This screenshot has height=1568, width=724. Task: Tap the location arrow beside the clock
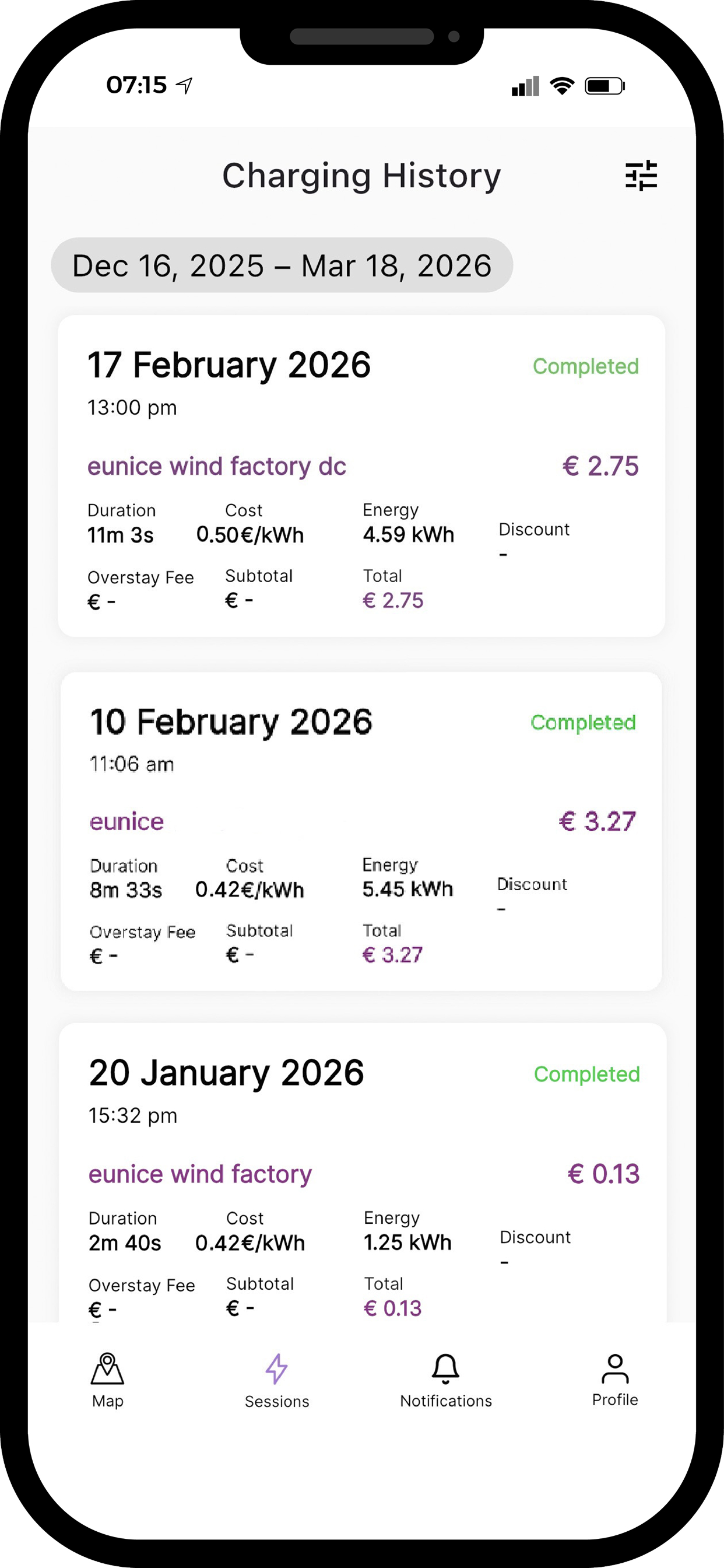(184, 85)
